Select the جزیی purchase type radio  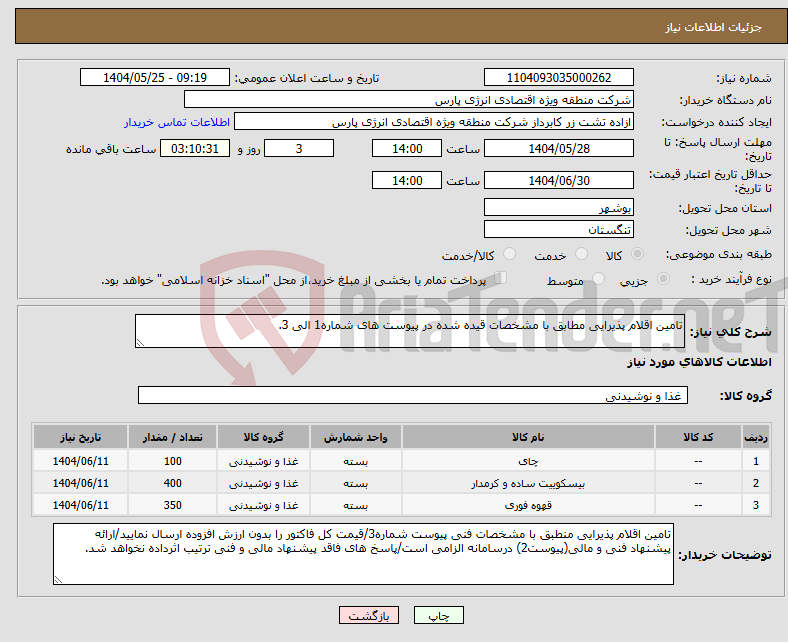663,279
